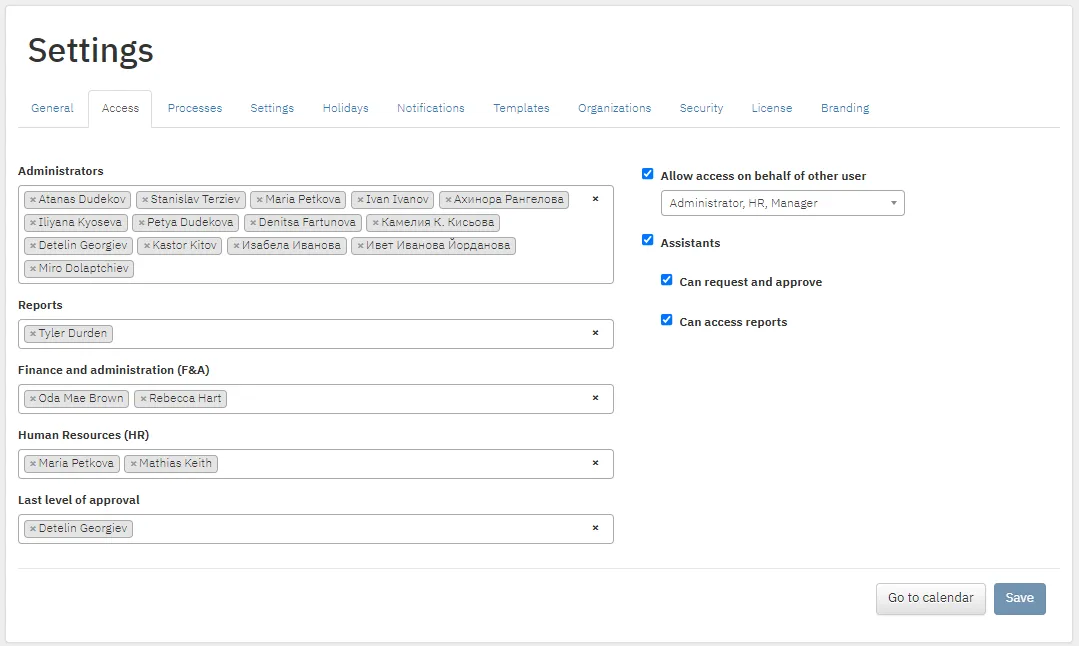Remove Rebecca Hart from Finance and administration
The height and width of the screenshot is (646, 1079).
(143, 398)
